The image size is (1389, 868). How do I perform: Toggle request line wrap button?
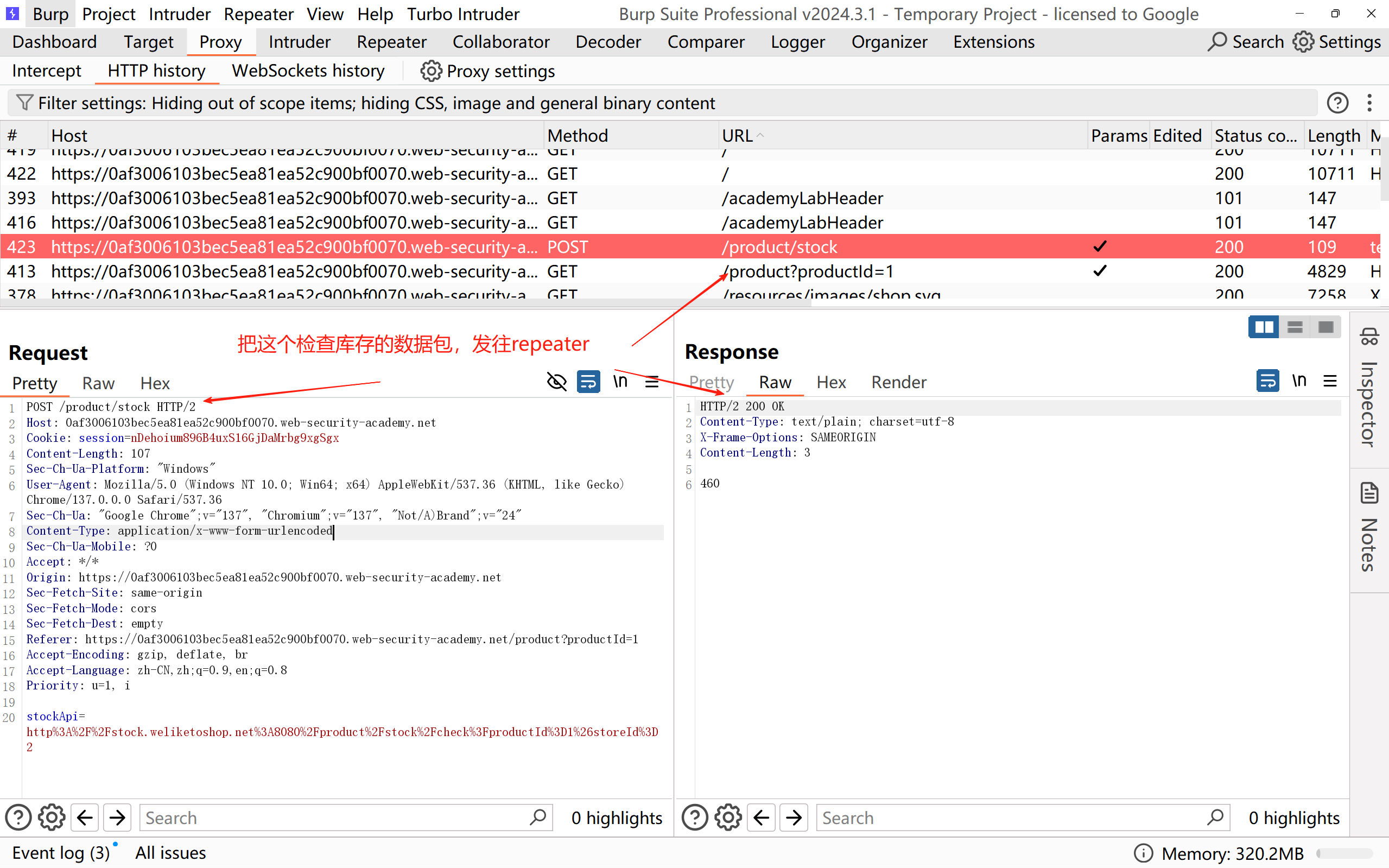(588, 382)
